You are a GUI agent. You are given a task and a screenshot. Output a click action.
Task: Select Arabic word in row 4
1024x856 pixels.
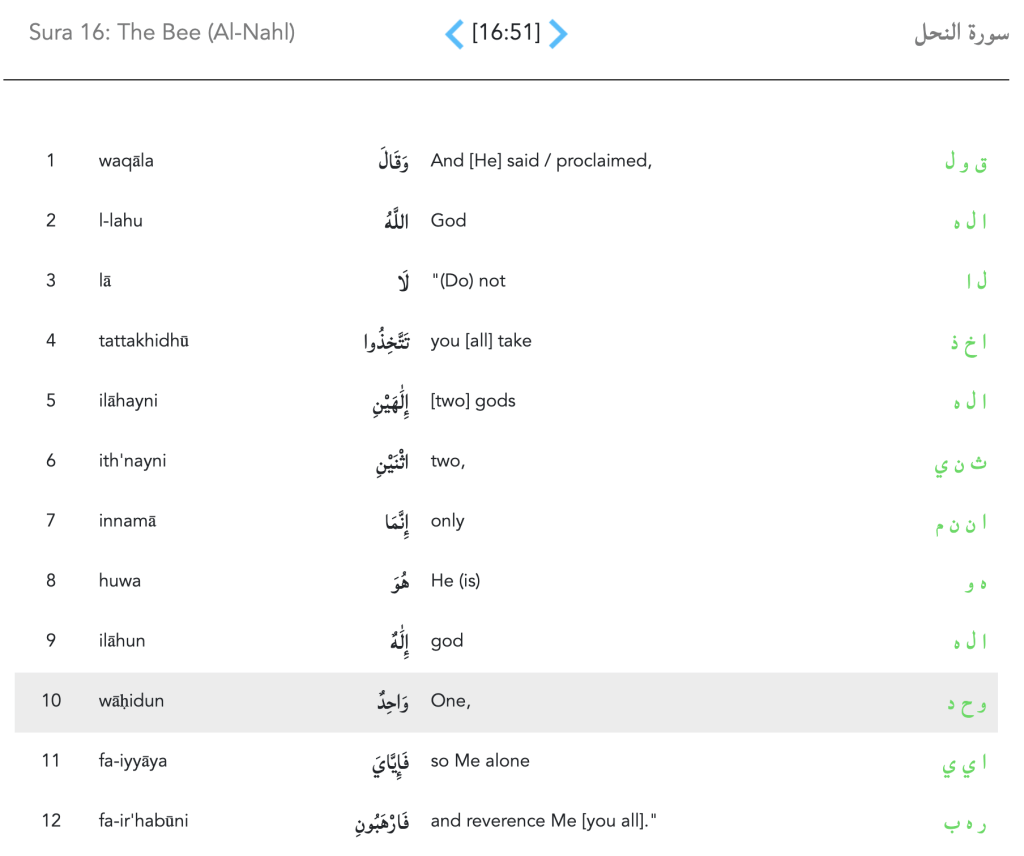coord(387,342)
